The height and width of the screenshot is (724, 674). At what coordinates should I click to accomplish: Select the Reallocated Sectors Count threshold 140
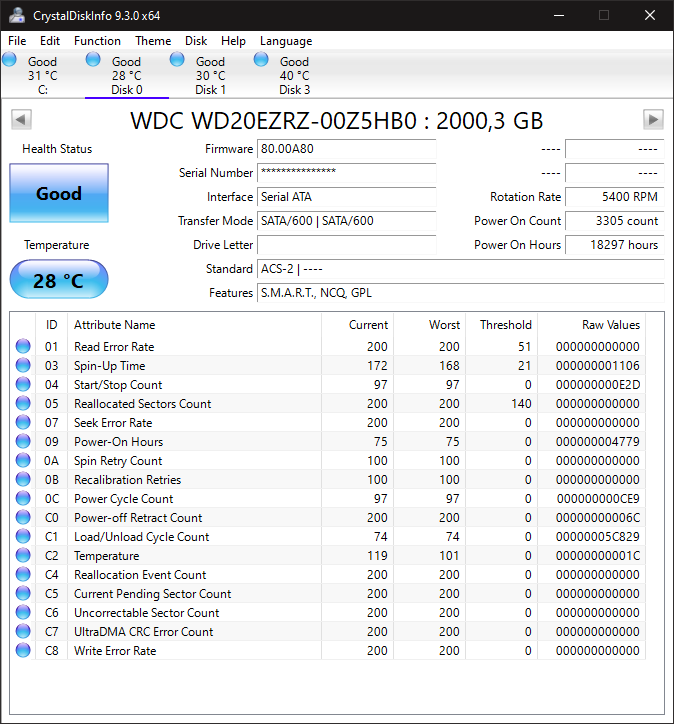coord(521,404)
